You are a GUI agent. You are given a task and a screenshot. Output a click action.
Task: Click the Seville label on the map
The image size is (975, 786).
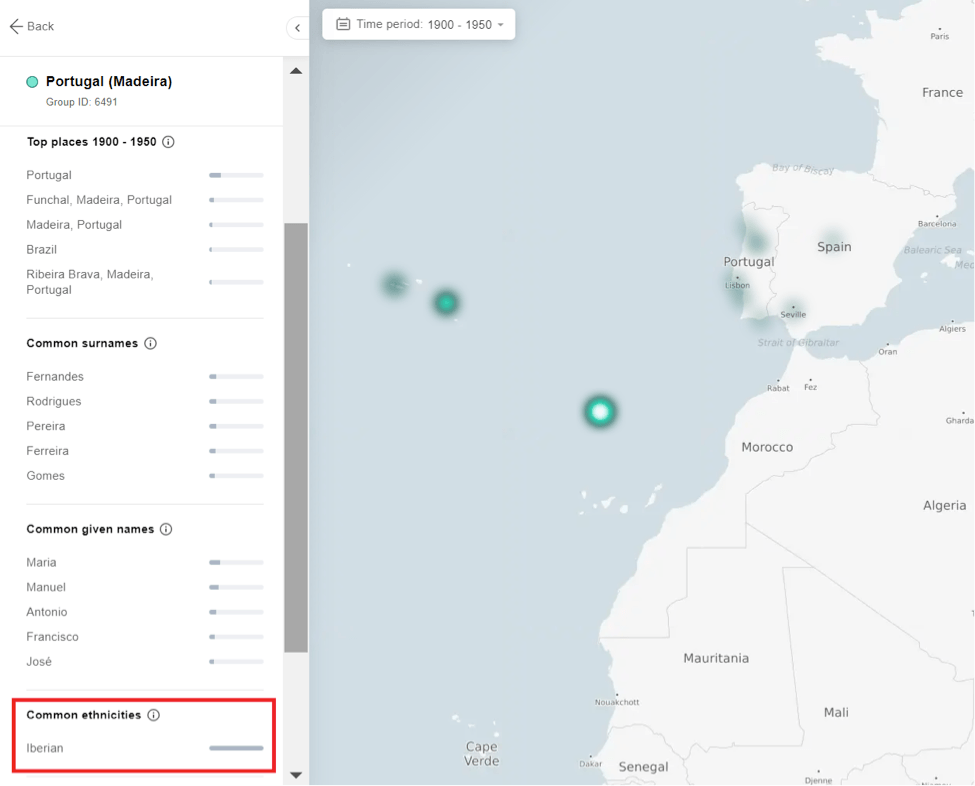tap(793, 315)
